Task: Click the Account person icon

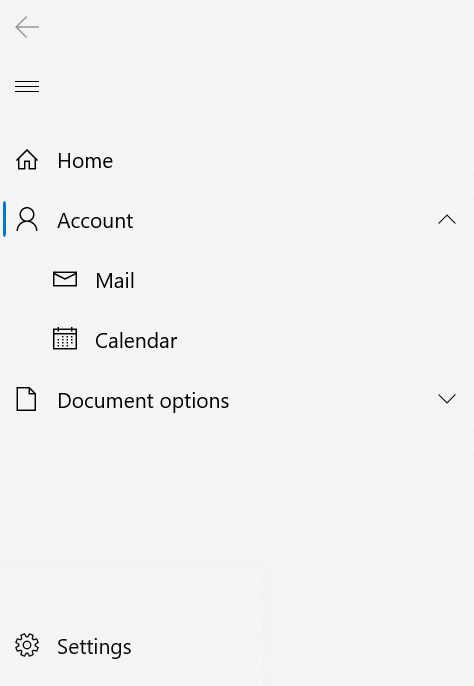Action: [27, 220]
